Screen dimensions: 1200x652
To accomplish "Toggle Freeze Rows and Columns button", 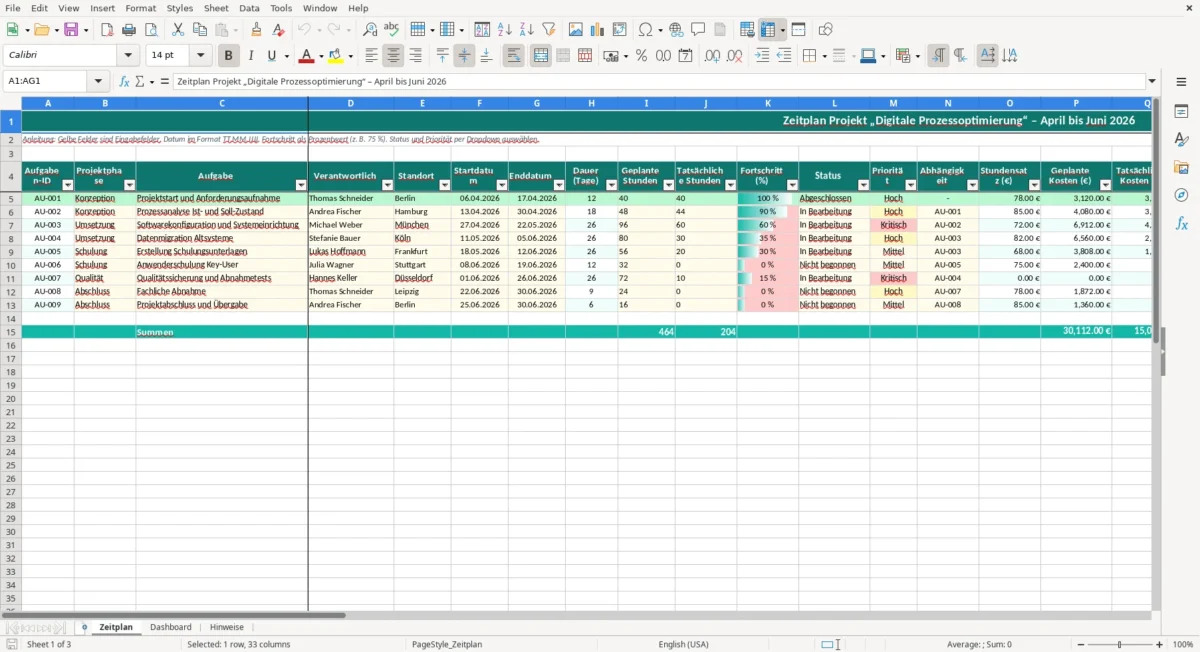I will click(x=768, y=30).
